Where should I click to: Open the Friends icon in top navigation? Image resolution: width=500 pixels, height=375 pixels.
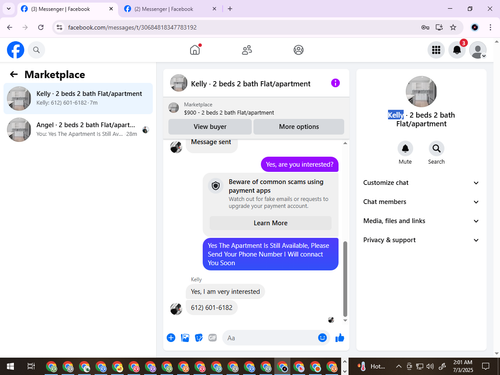pyautogui.click(x=247, y=50)
